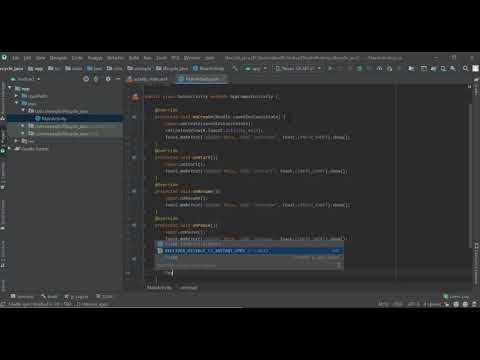Click the Search Everywhere magnifier icon

[x=465, y=68]
